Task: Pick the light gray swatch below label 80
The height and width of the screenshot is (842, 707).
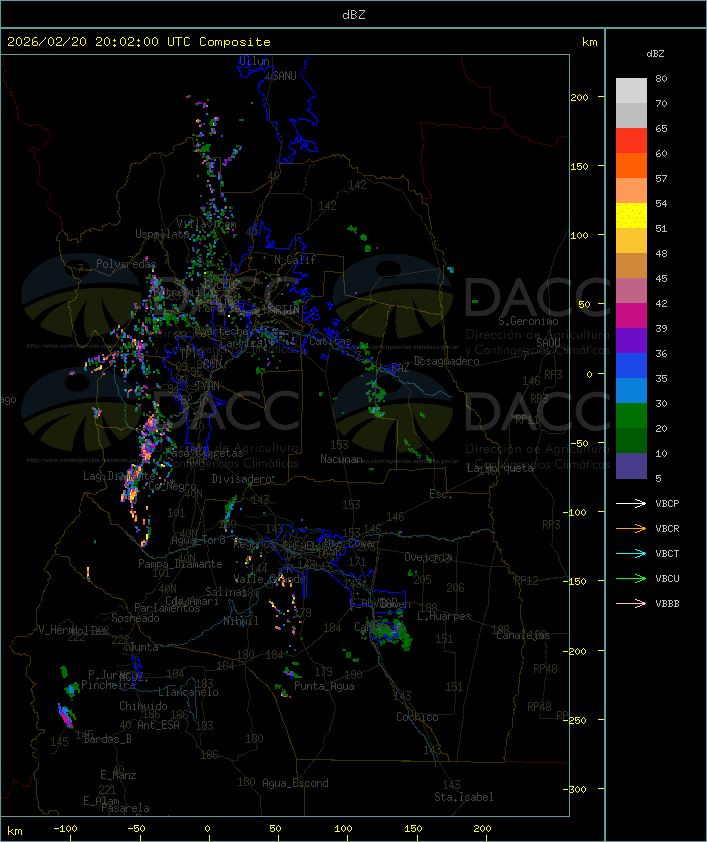Action: [631, 91]
